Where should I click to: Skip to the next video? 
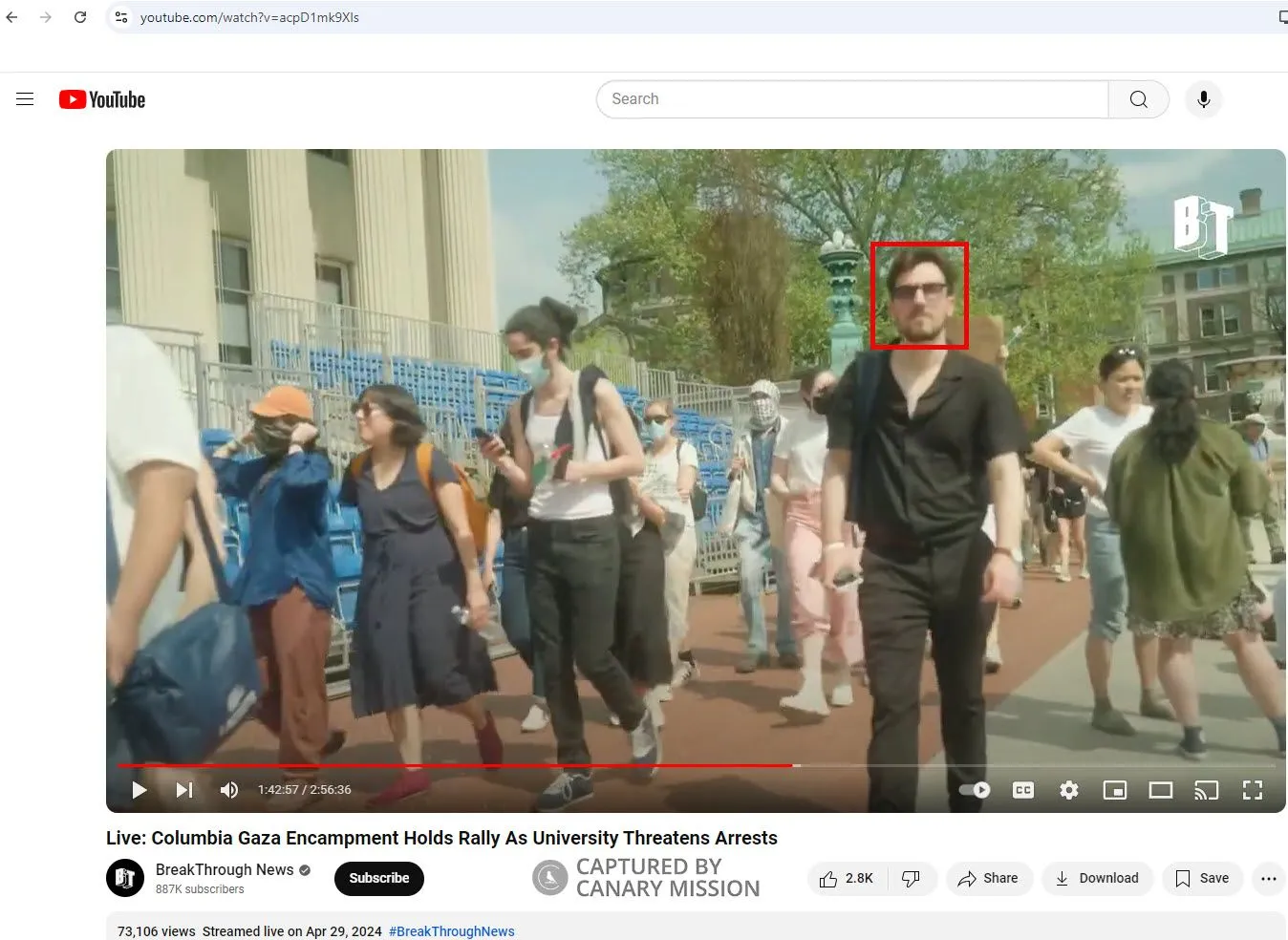tap(183, 790)
